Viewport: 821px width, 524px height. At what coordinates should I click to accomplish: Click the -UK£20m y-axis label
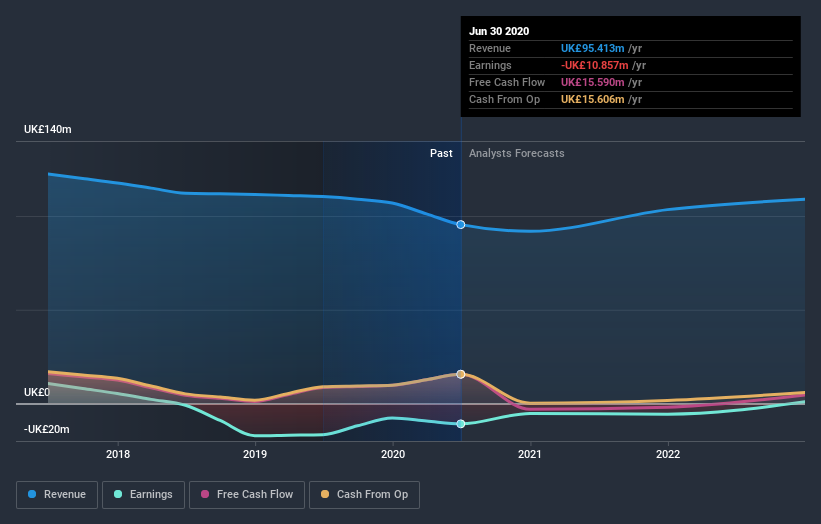pyautogui.click(x=47, y=429)
